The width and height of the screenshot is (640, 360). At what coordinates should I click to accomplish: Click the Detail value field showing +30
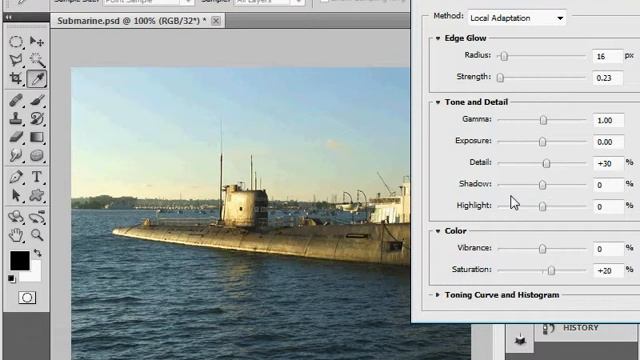(608, 164)
